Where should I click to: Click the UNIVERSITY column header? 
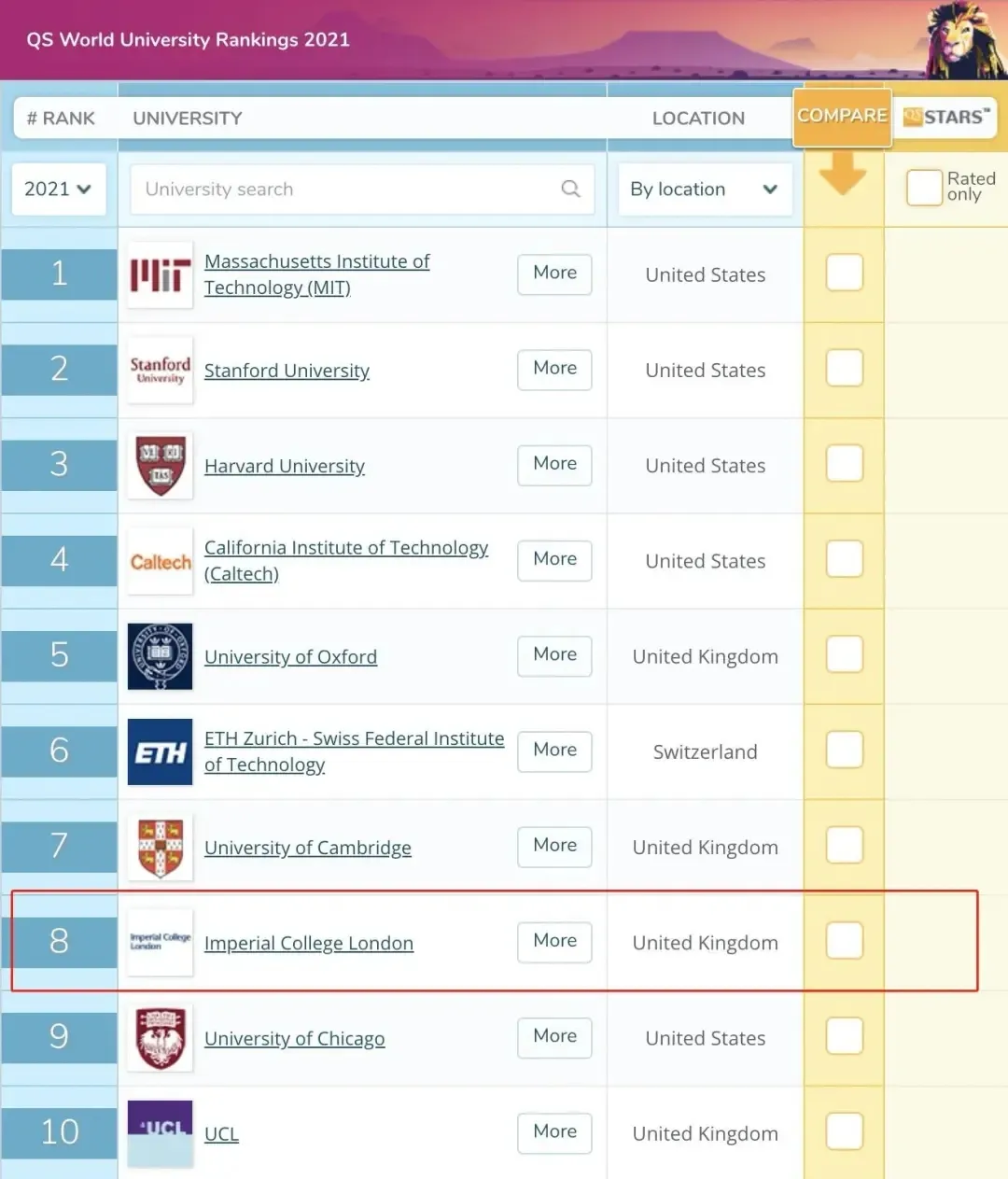(188, 119)
